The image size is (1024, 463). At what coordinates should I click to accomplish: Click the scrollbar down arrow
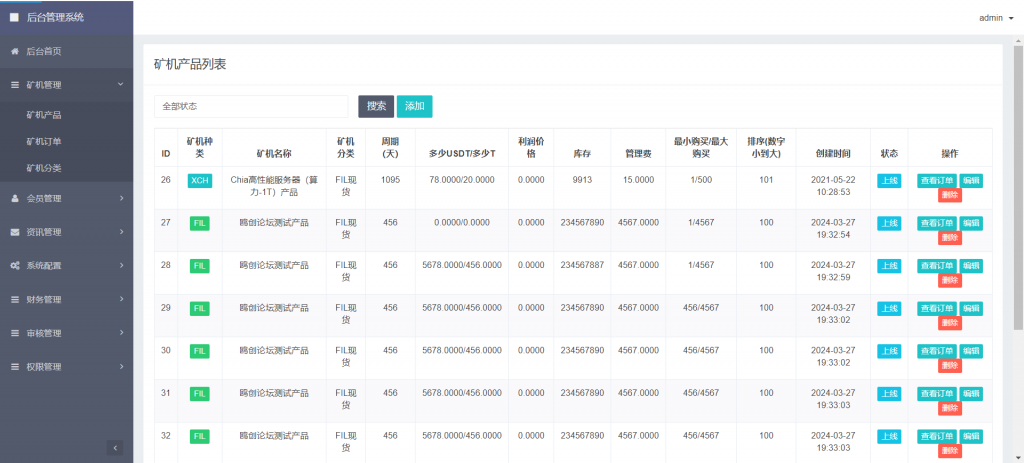pos(1018,458)
